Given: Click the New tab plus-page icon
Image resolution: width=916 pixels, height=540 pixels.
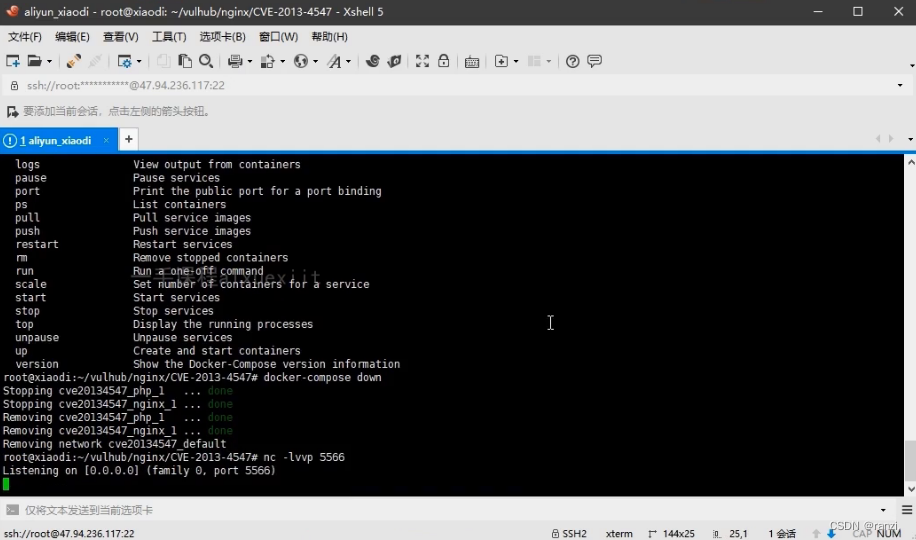Looking at the screenshot, I should point(501,61).
